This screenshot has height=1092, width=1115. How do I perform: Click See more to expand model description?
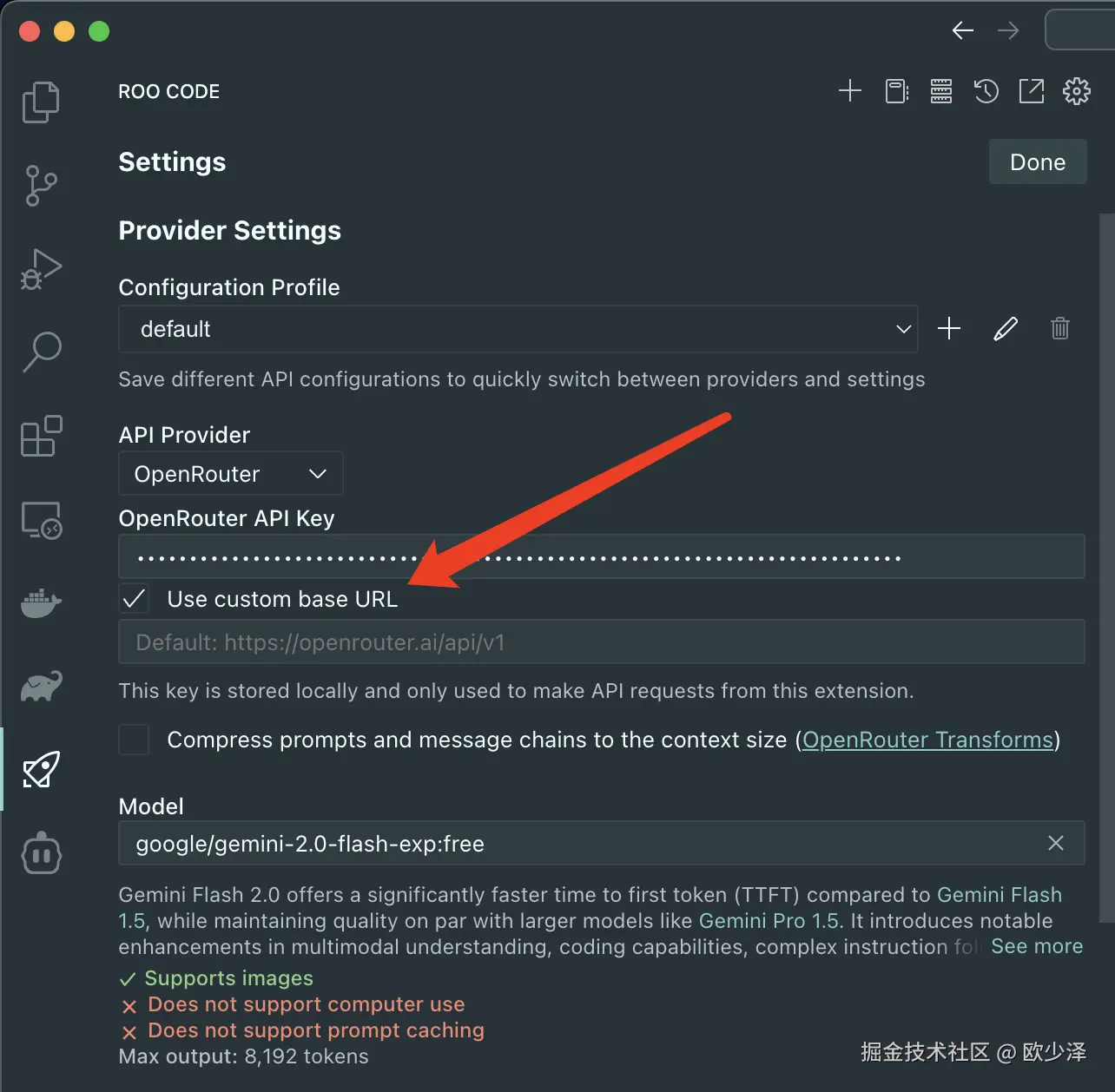[1037, 946]
